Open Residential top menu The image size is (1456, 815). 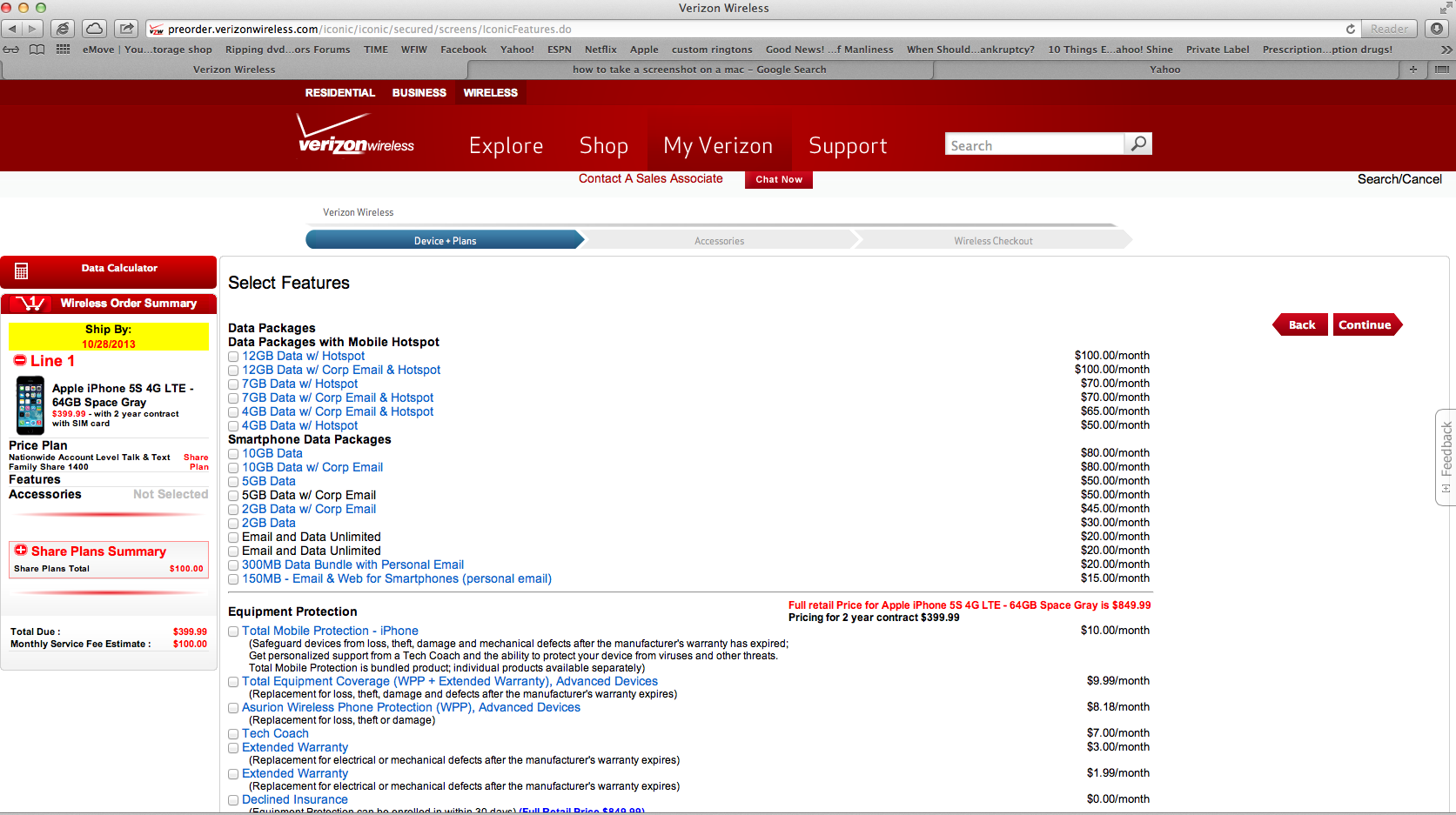pyautogui.click(x=340, y=93)
